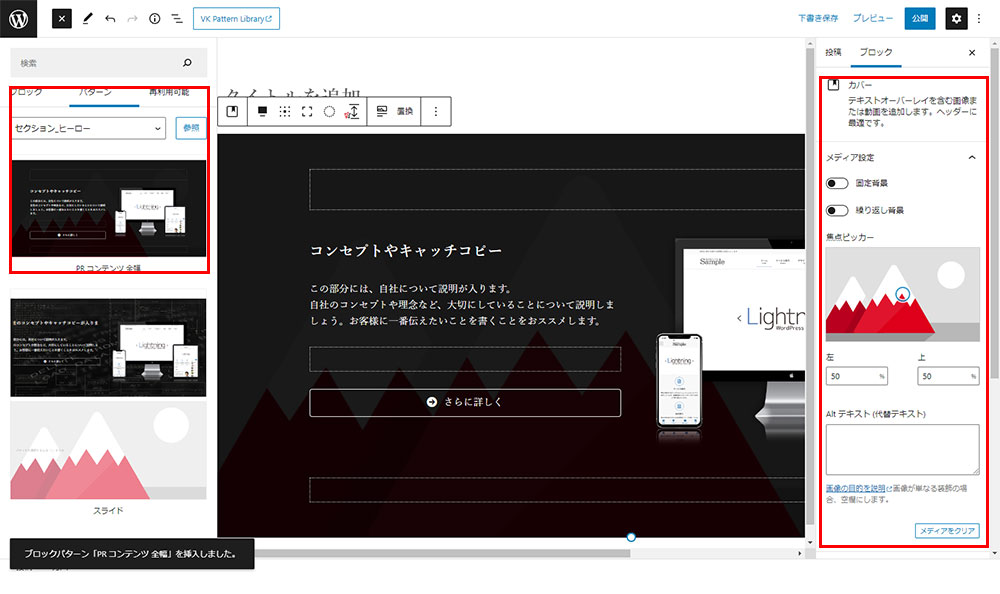This screenshot has width=1000, height=594.
Task: Switch to the 投稿 tab
Action: 833,52
